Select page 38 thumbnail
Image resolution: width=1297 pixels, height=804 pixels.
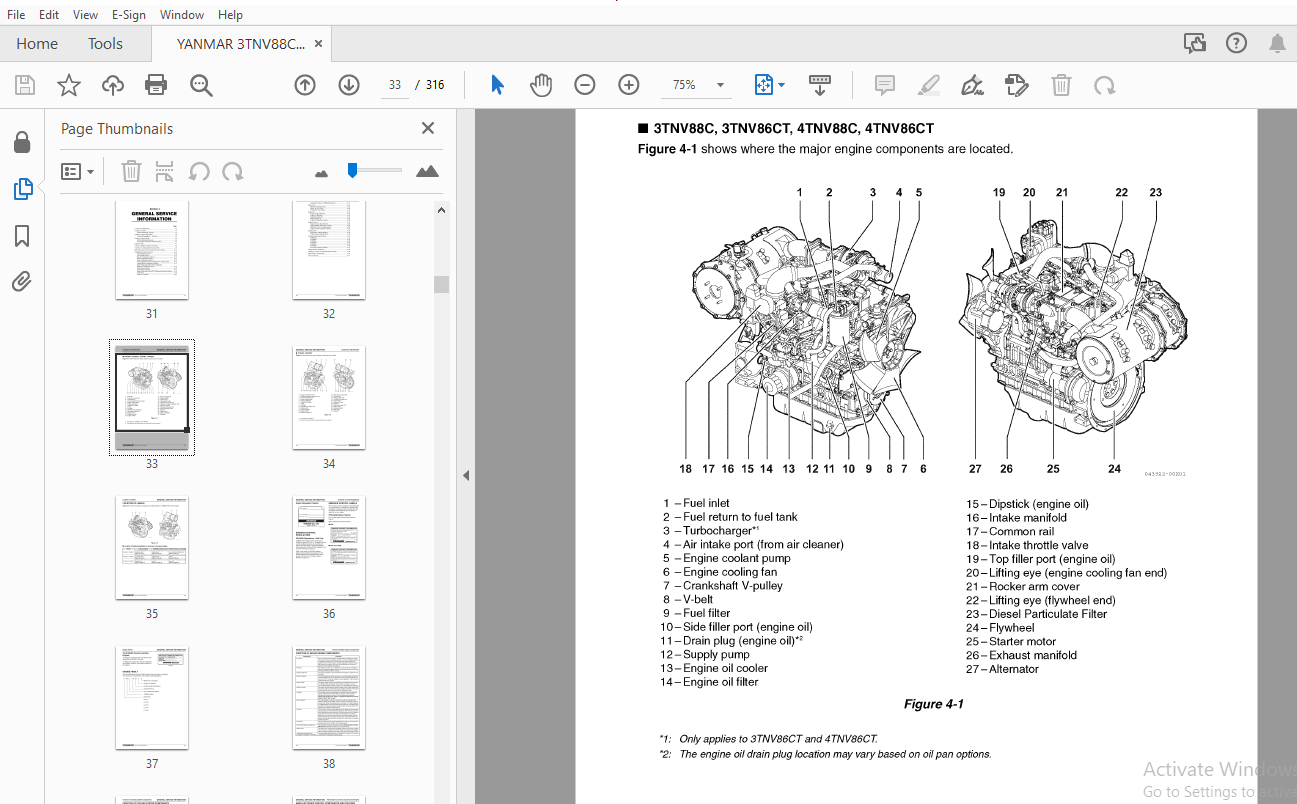pos(329,698)
